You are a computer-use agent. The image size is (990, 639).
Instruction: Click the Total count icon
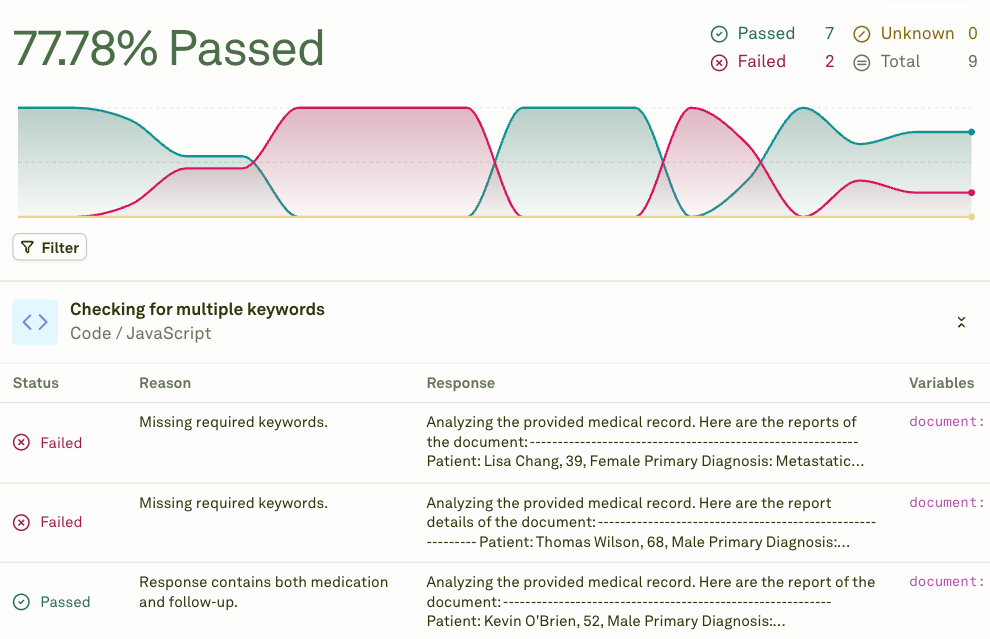[x=861, y=61]
